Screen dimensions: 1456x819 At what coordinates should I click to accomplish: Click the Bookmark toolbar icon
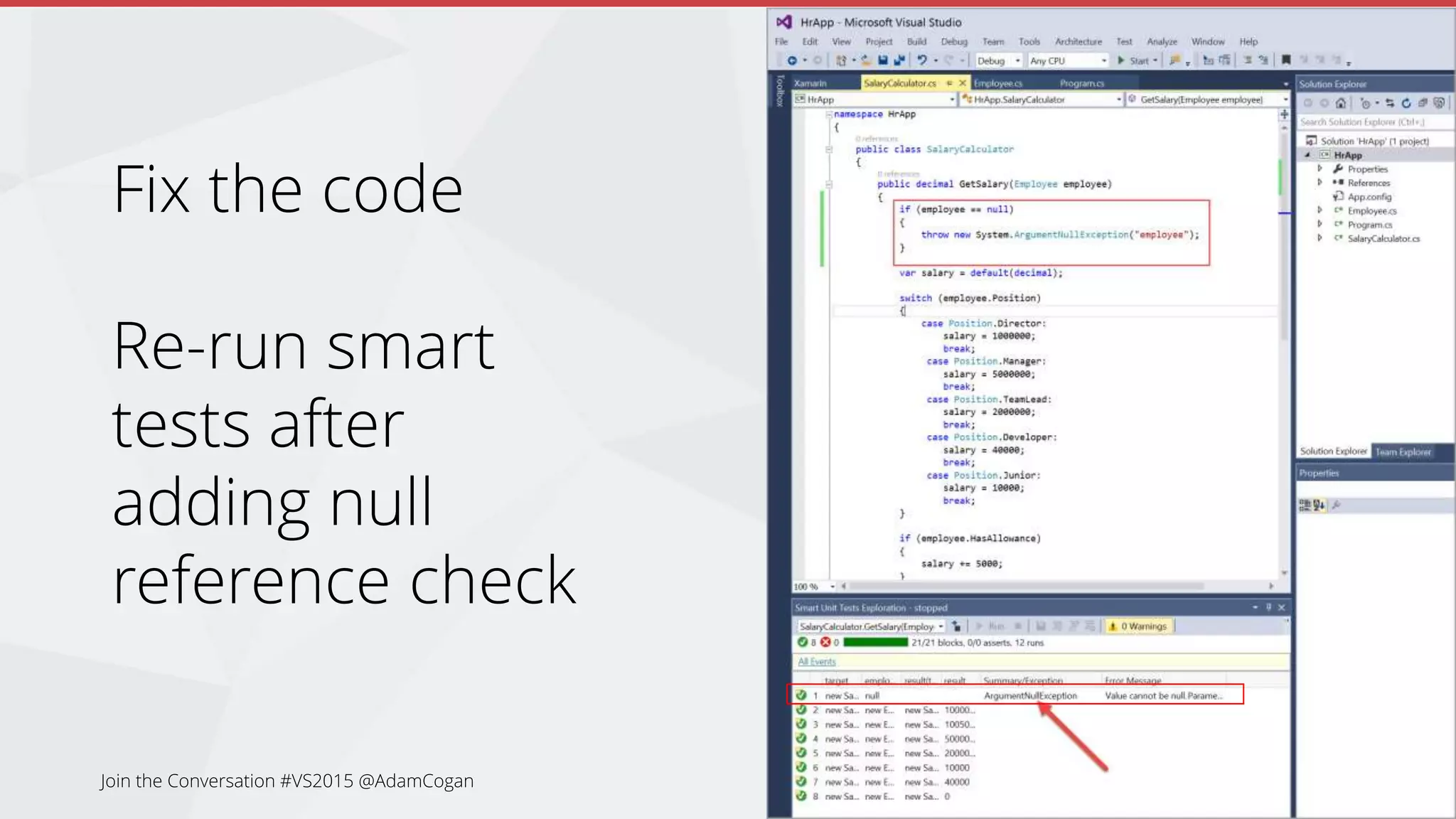click(1286, 60)
